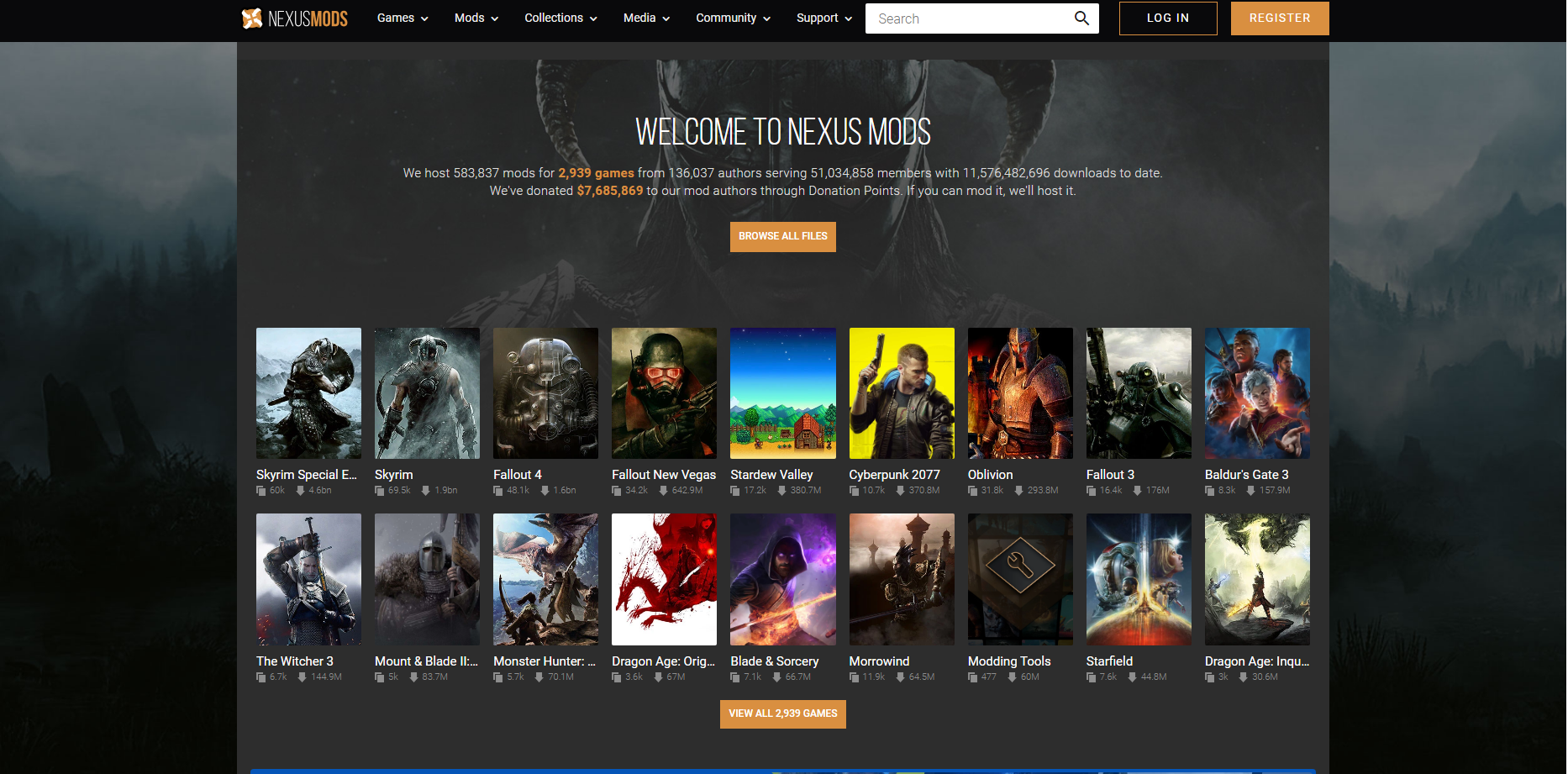Click the downloads arrow icon under Fallout 4
This screenshot has width=1568, height=774.
click(545, 491)
